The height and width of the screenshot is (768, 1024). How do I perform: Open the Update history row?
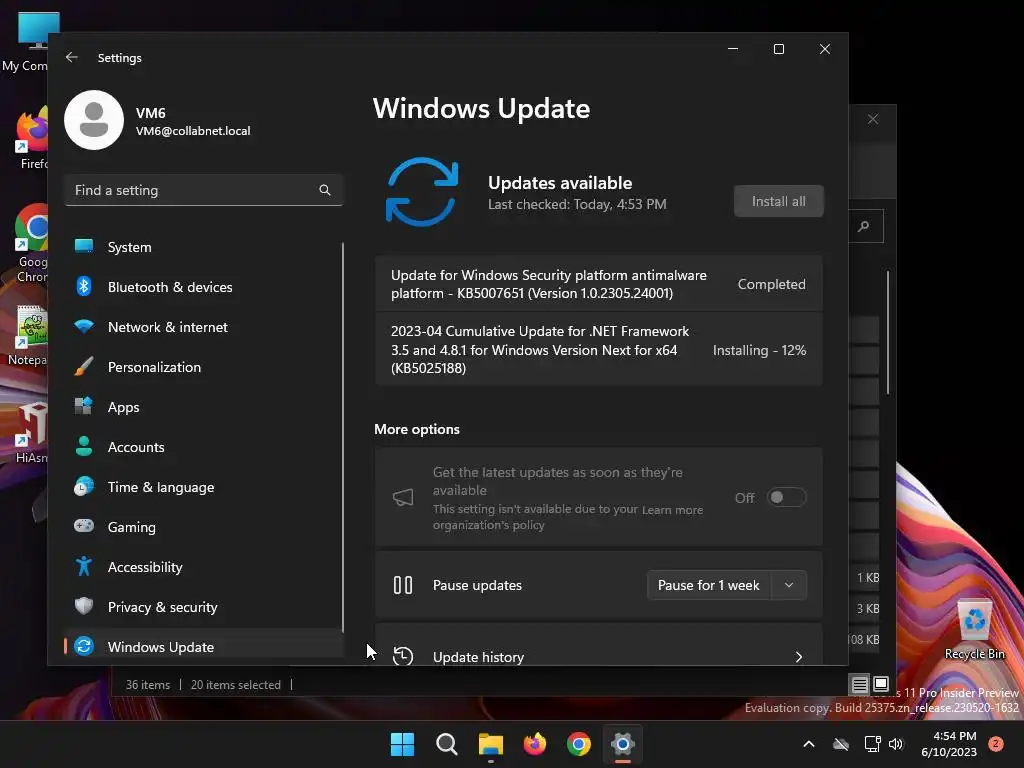pyautogui.click(x=599, y=646)
